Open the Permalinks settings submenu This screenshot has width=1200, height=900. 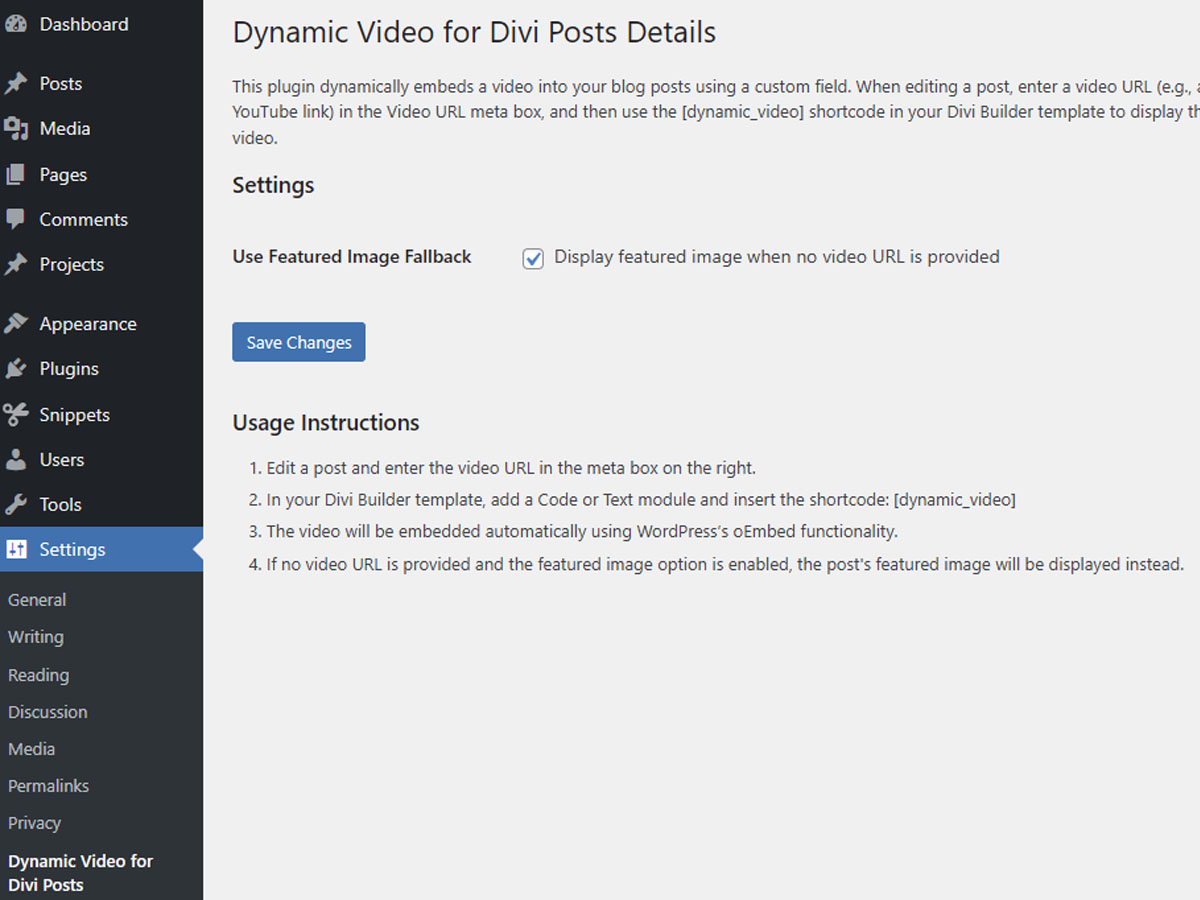pyautogui.click(x=48, y=786)
